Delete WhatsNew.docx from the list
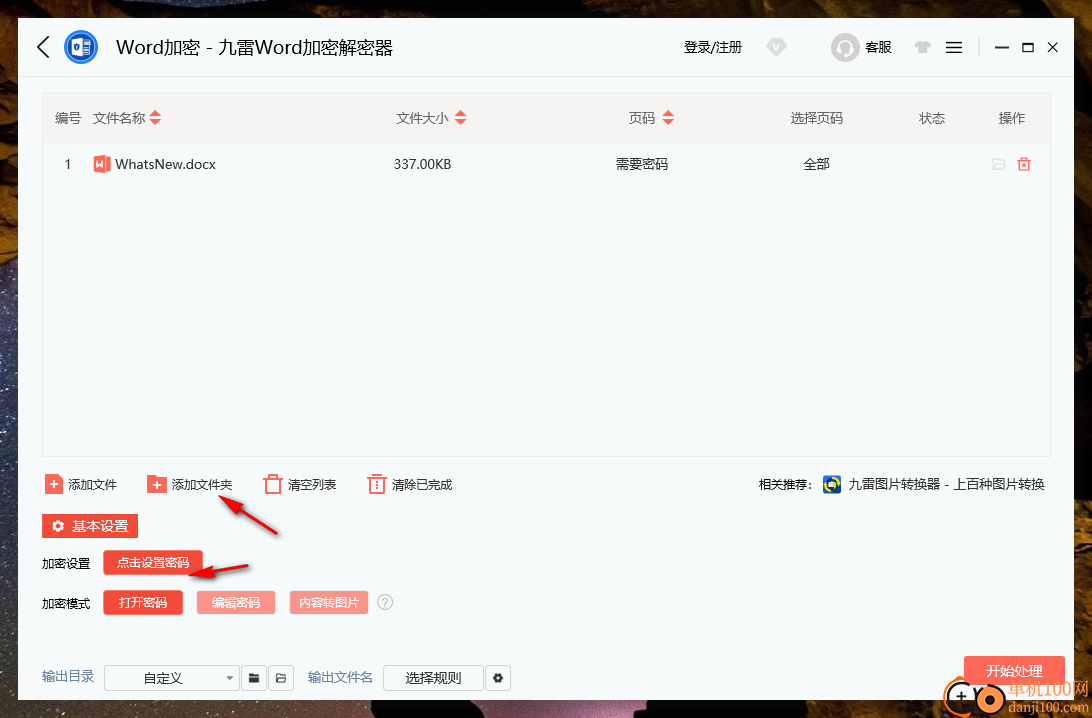1092x718 pixels. (x=1024, y=164)
